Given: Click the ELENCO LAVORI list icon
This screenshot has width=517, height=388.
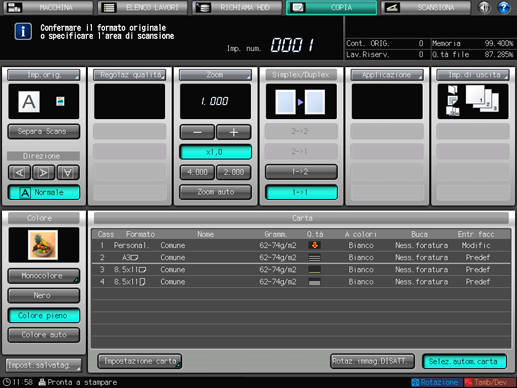Looking at the screenshot, I should coord(108,7).
